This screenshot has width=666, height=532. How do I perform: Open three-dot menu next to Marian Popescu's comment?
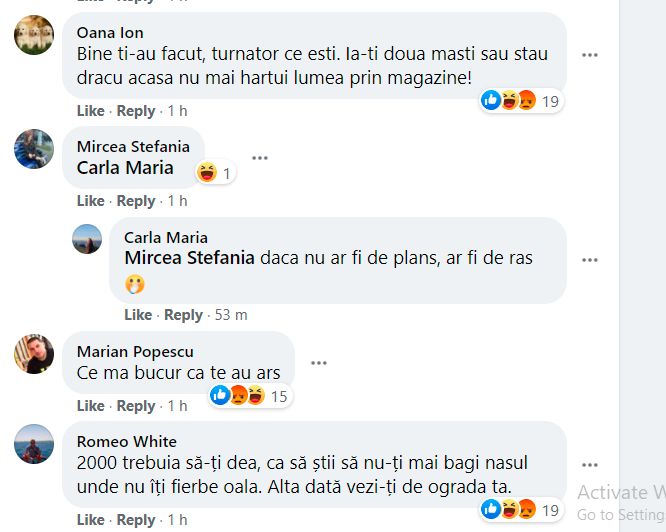(x=318, y=362)
